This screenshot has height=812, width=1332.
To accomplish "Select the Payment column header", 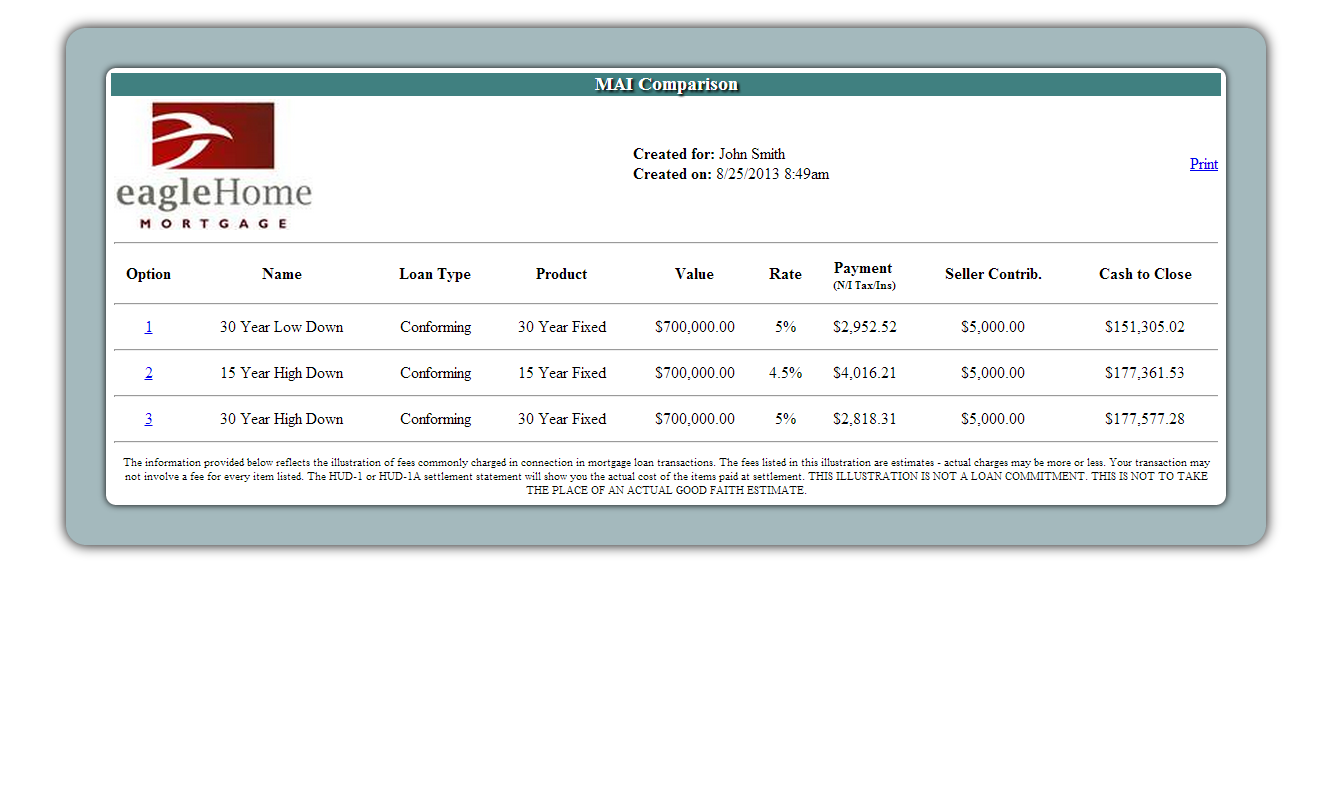I will click(x=863, y=269).
